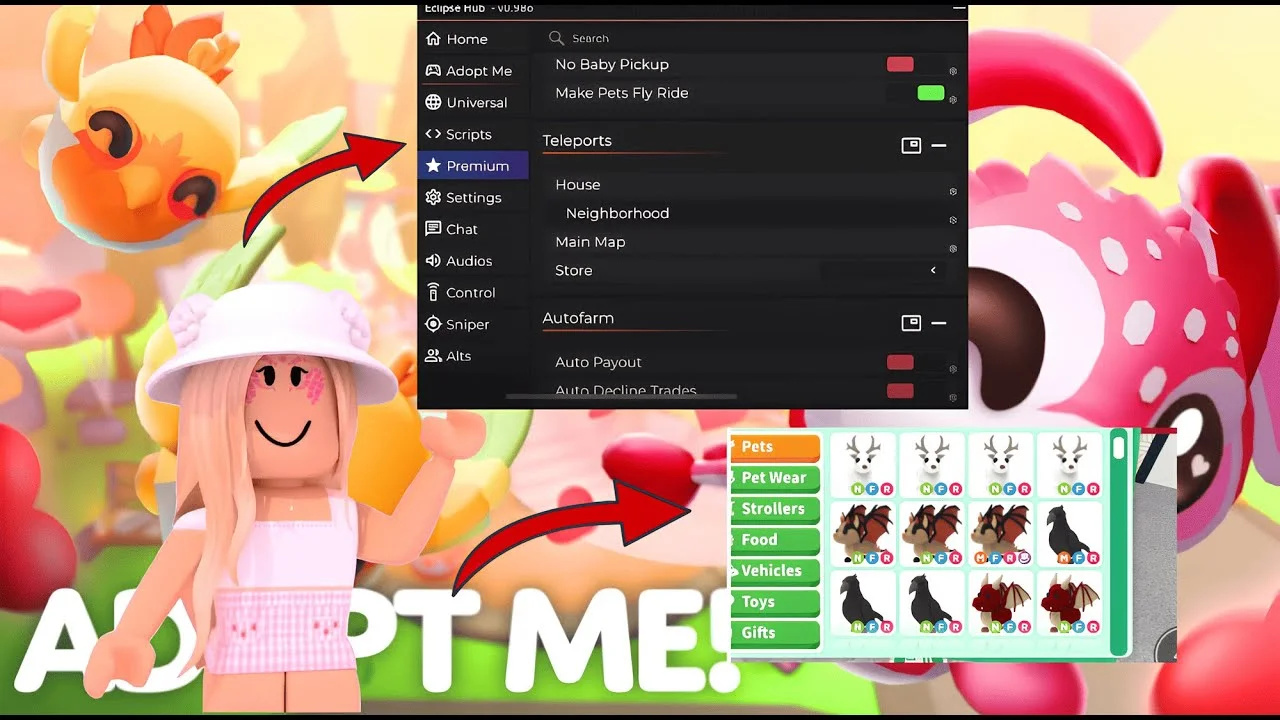
Task: Select the Pet Wear inventory tab
Action: point(774,478)
